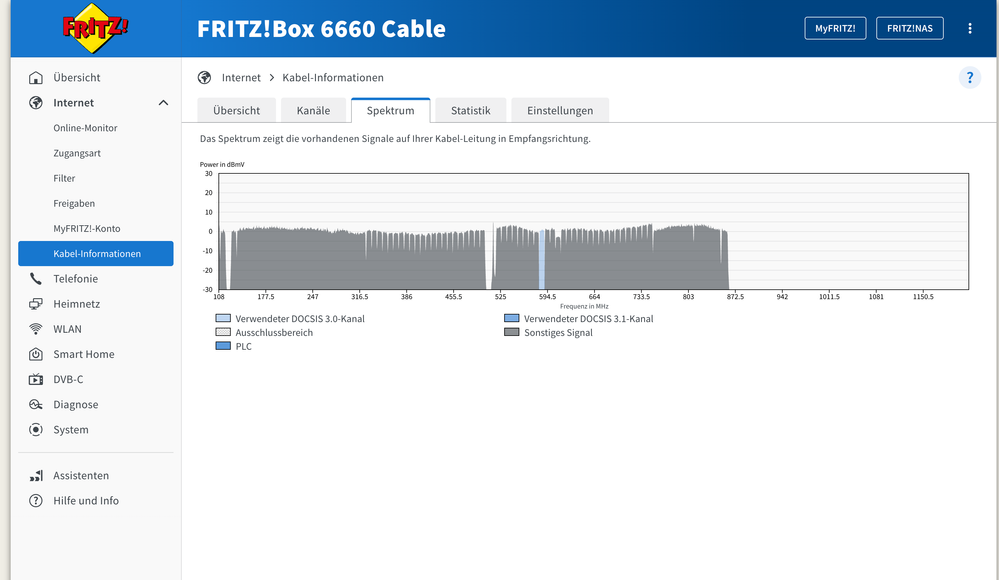This screenshot has height=580, width=999.
Task: Click the Diagnose waveform icon
Action: coord(36,405)
